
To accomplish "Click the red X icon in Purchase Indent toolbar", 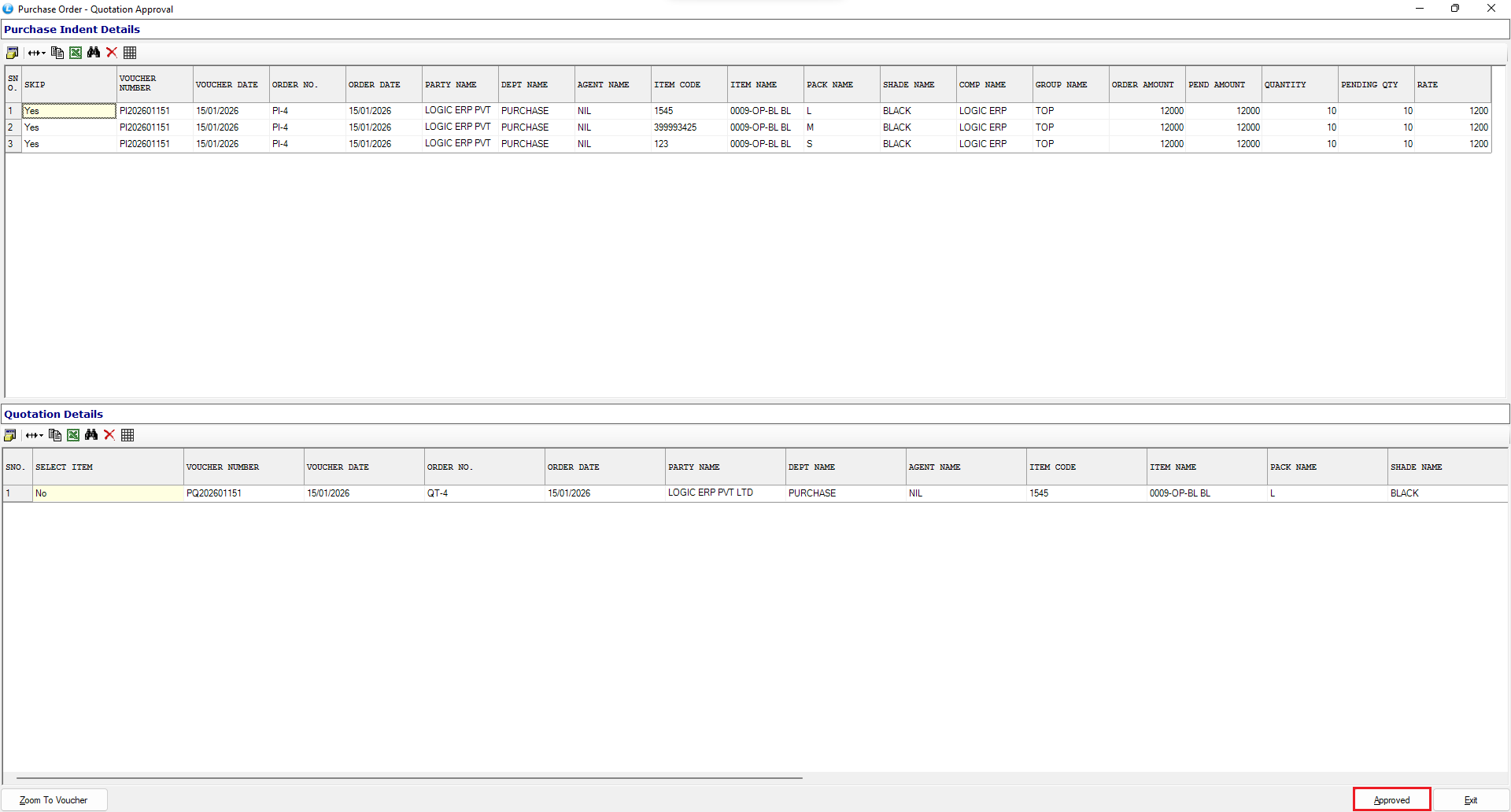I will click(x=112, y=53).
